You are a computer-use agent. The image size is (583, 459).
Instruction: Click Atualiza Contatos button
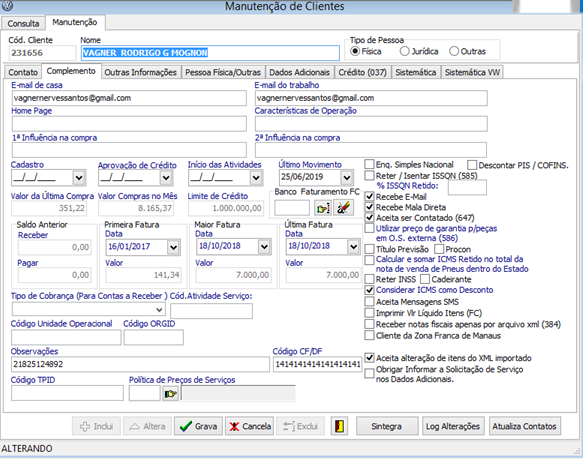pos(524,426)
